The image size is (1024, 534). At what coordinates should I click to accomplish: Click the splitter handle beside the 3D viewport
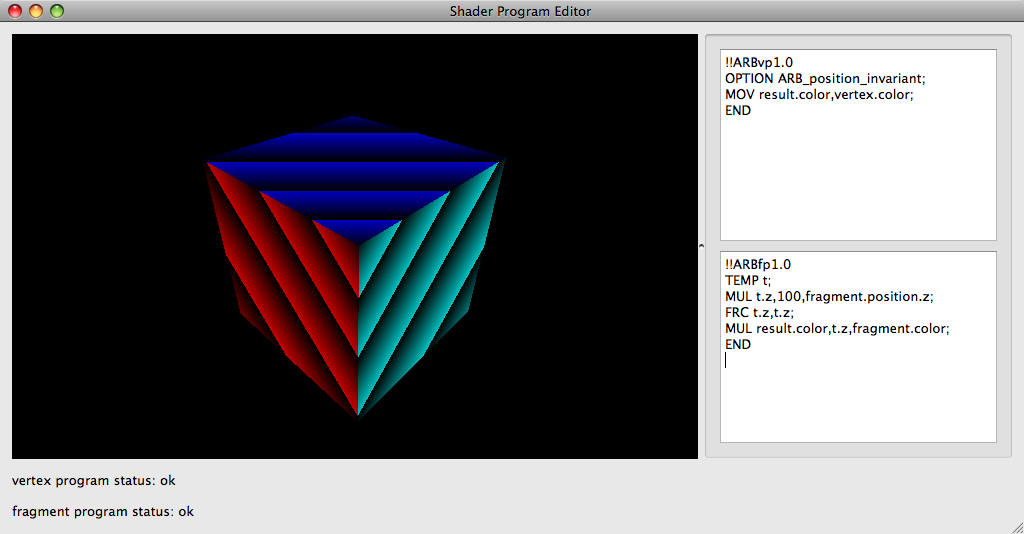(x=701, y=246)
